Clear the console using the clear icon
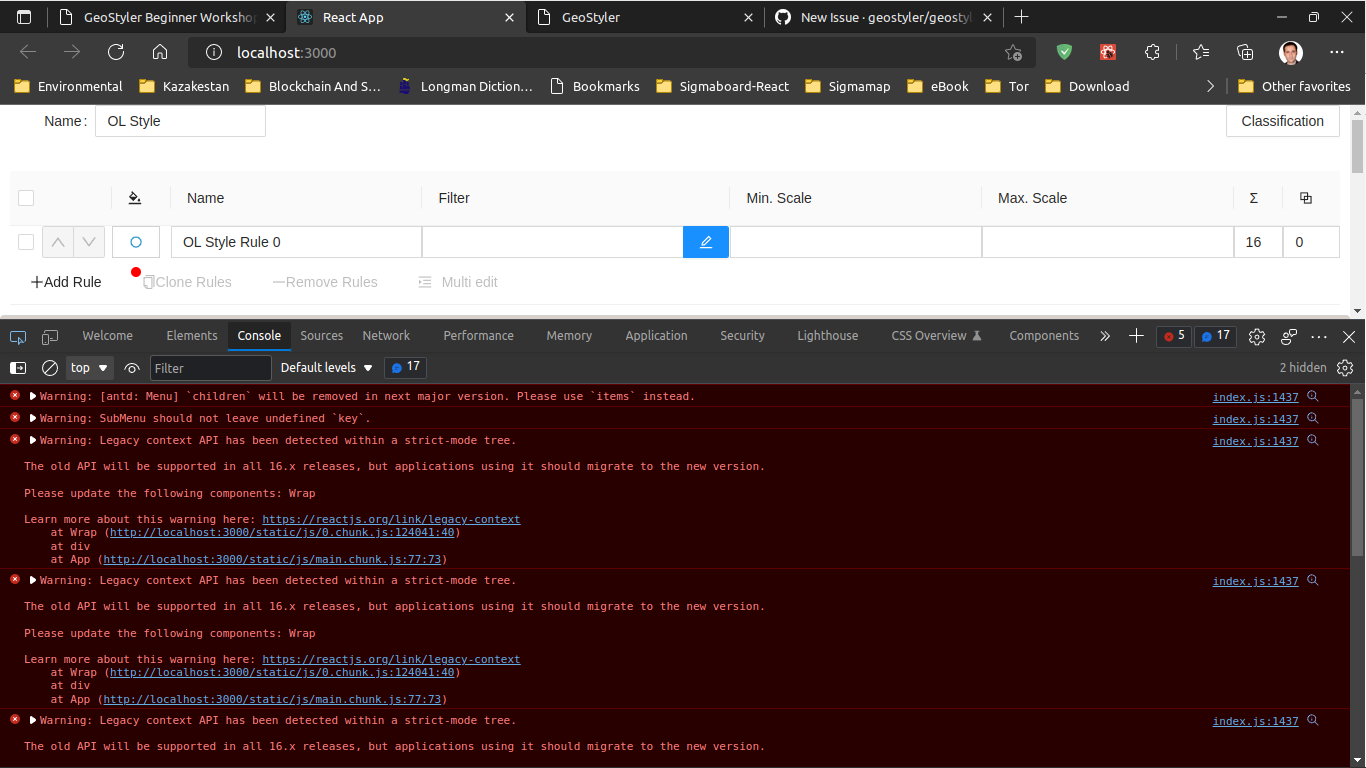This screenshot has width=1366, height=768. pyautogui.click(x=49, y=368)
